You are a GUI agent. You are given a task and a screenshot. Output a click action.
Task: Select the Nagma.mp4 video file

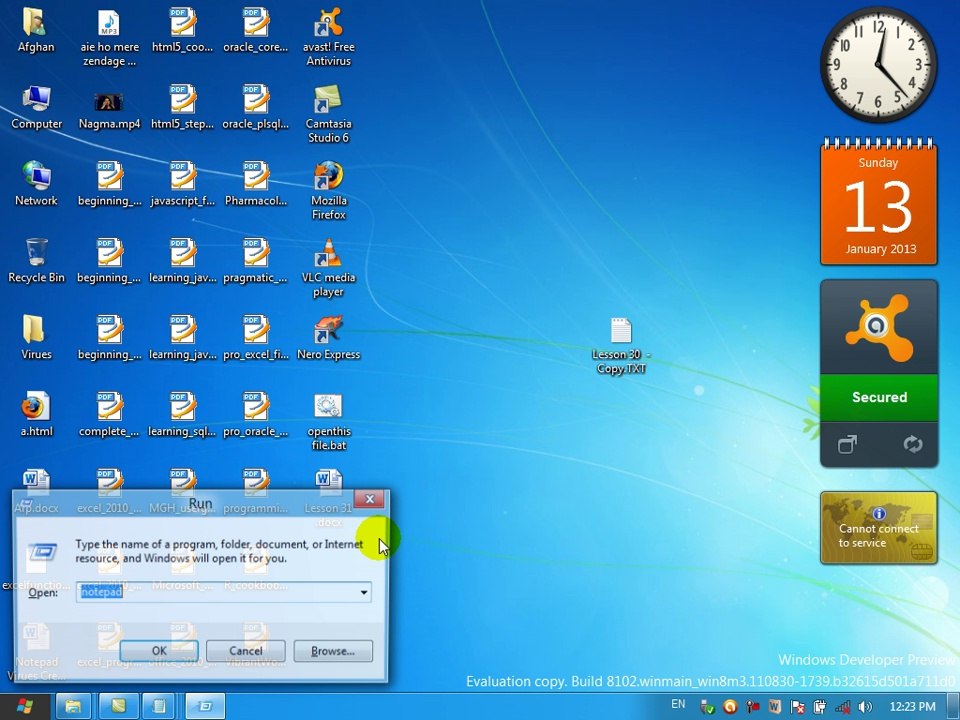click(109, 109)
